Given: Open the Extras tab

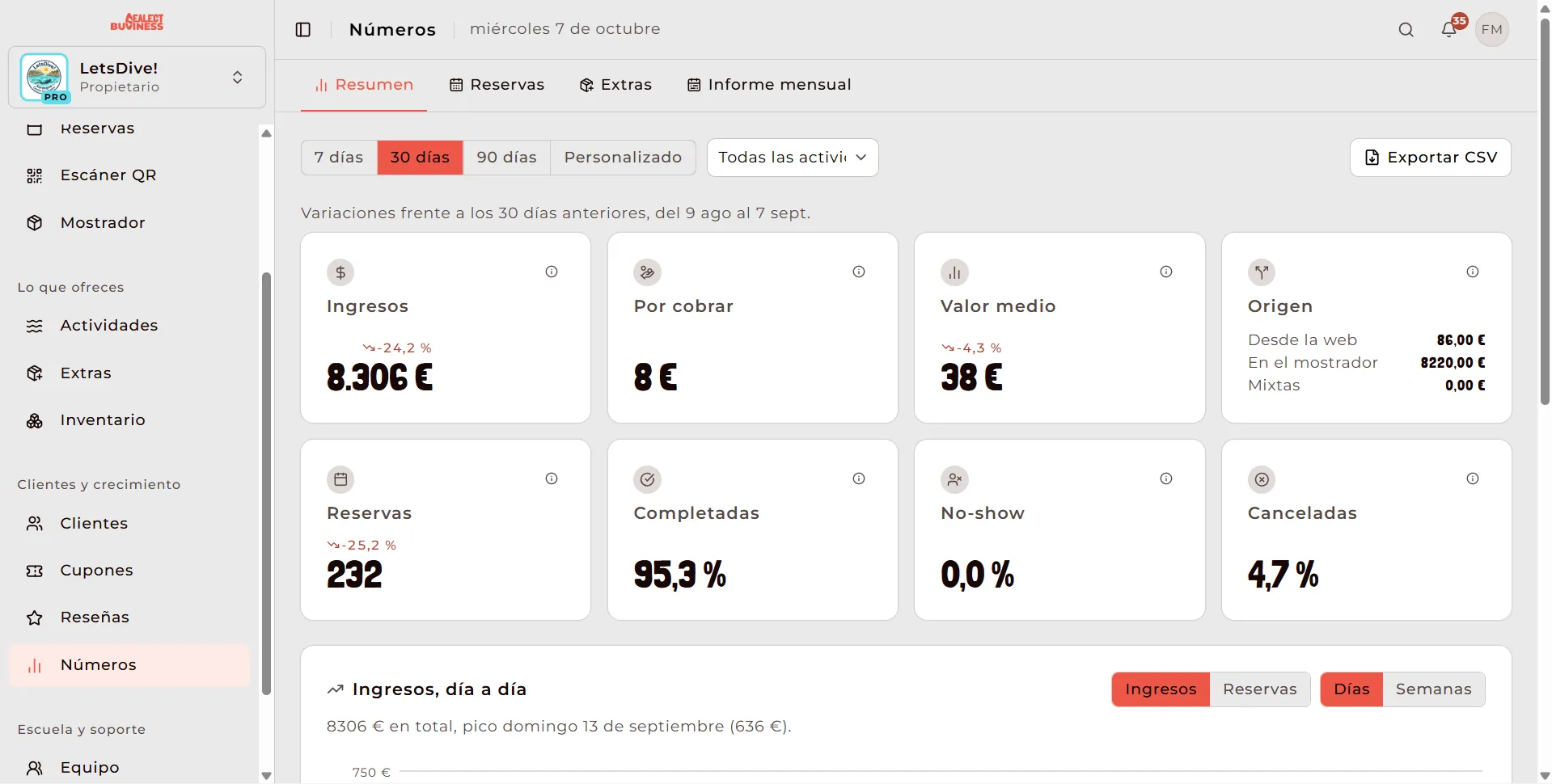Looking at the screenshot, I should (616, 85).
